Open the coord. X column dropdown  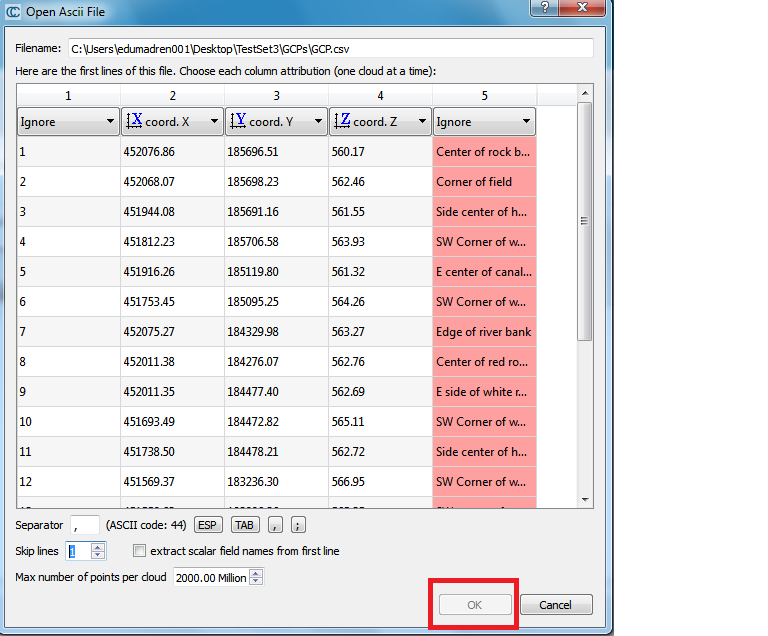tap(171, 122)
